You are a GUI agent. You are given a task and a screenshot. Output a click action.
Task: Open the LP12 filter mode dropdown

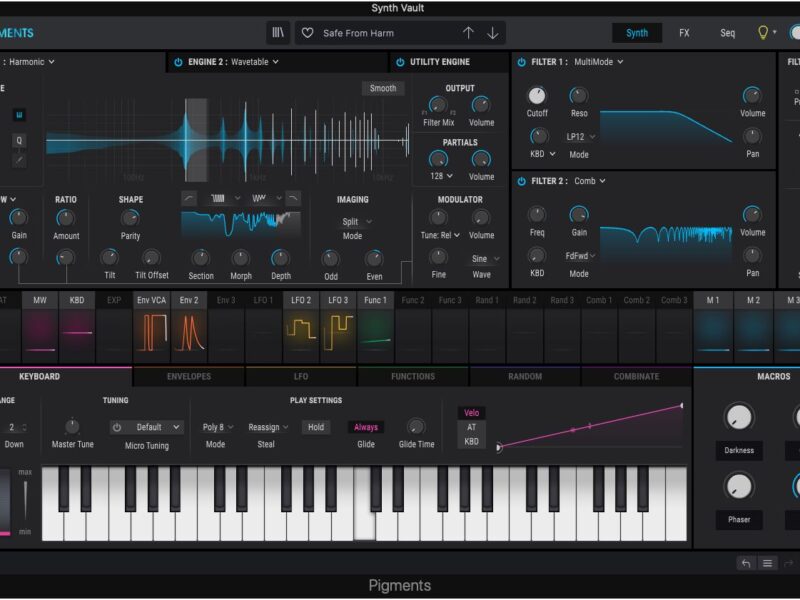click(580, 136)
